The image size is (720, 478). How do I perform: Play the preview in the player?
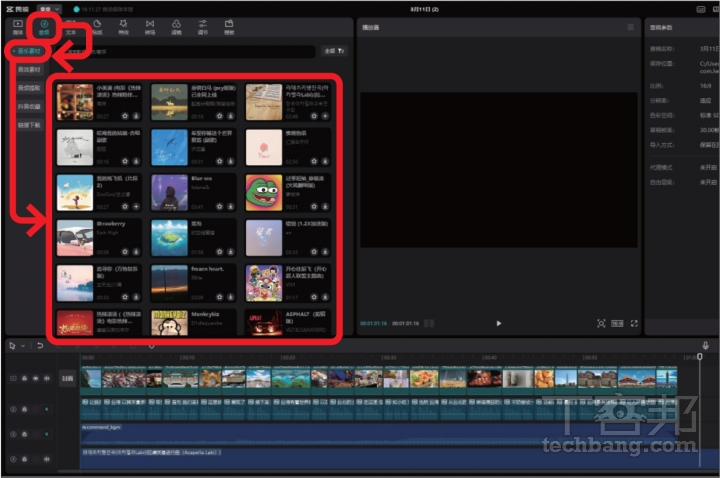pyautogui.click(x=499, y=323)
